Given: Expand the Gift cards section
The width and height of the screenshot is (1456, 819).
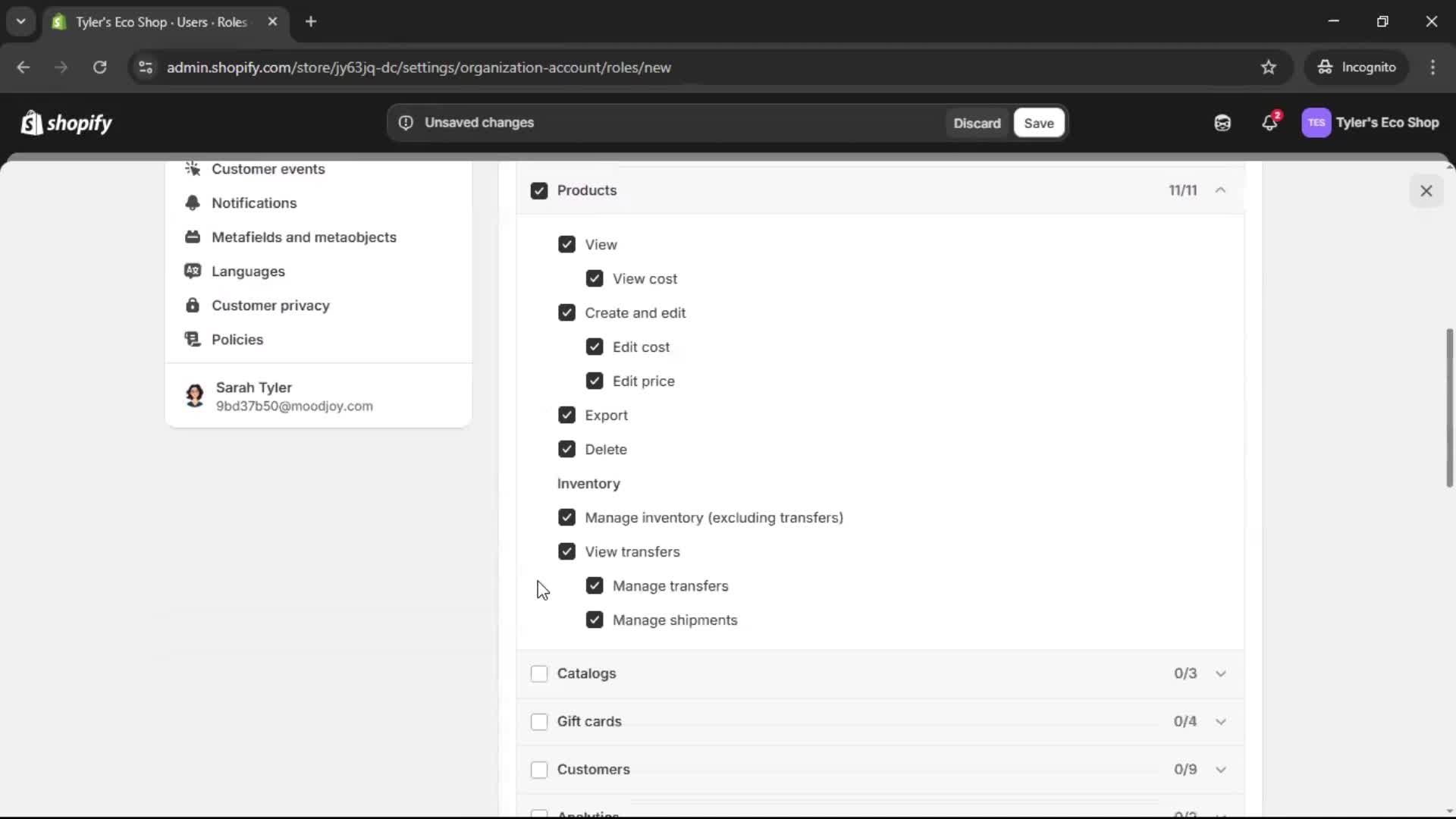Looking at the screenshot, I should click(1221, 722).
